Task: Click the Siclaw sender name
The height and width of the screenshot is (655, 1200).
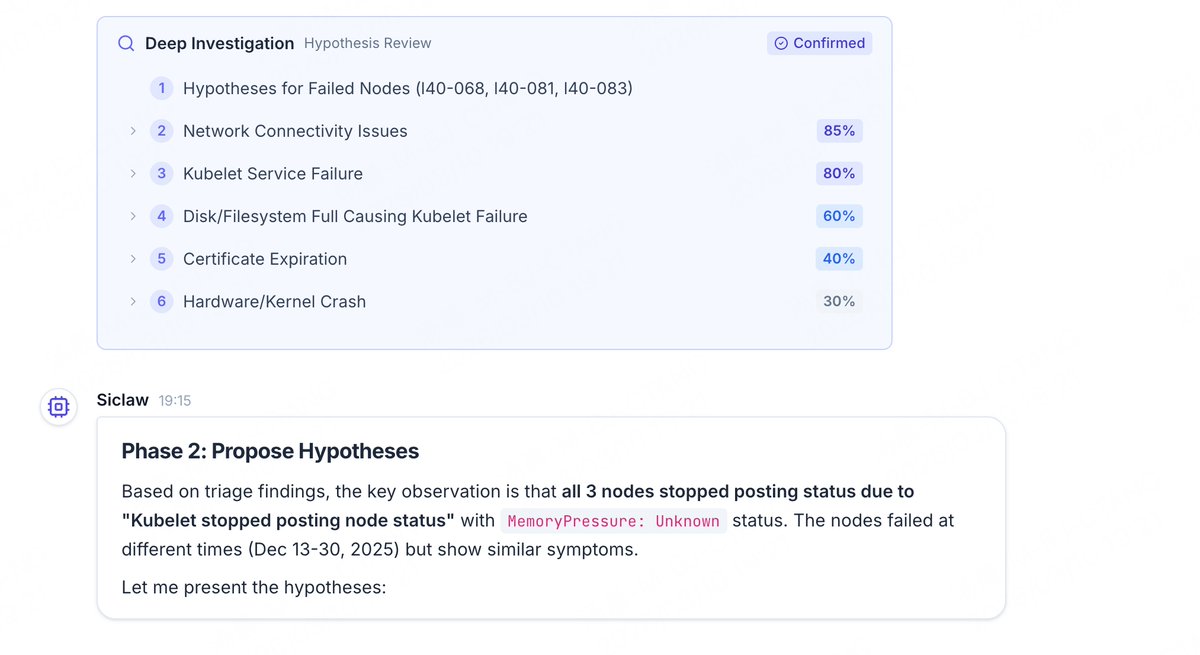Action: (x=123, y=400)
